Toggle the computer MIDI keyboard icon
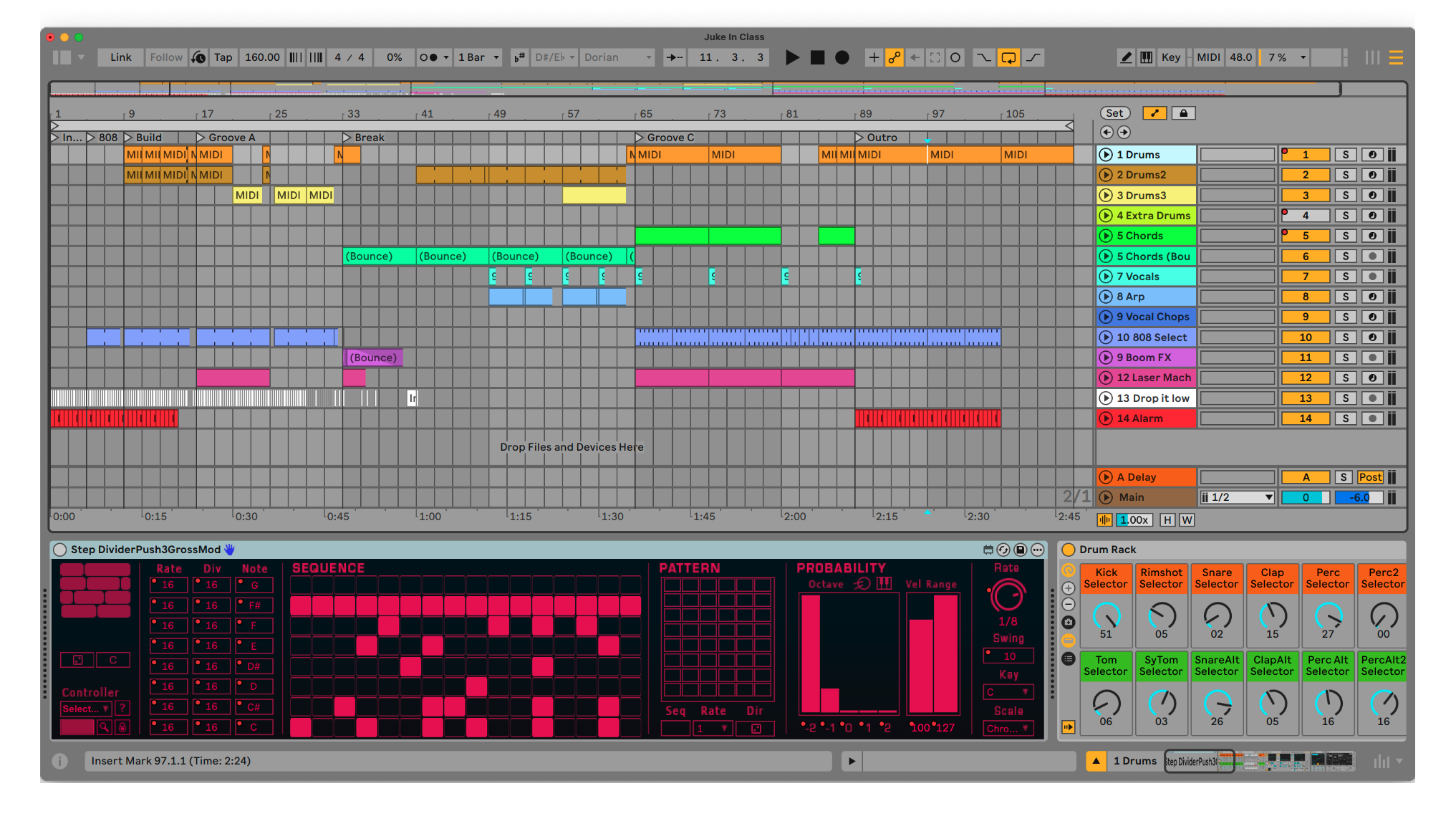The width and height of the screenshot is (1456, 834). click(1147, 57)
